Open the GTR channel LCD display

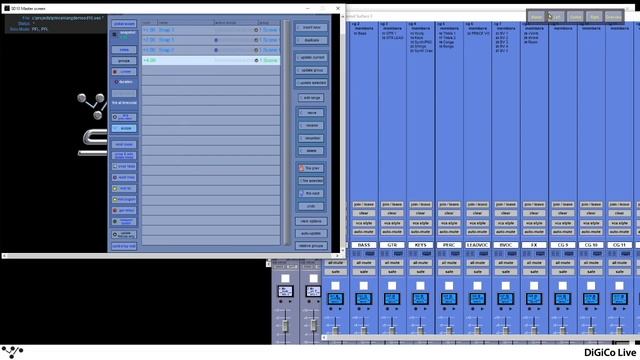(x=392, y=299)
